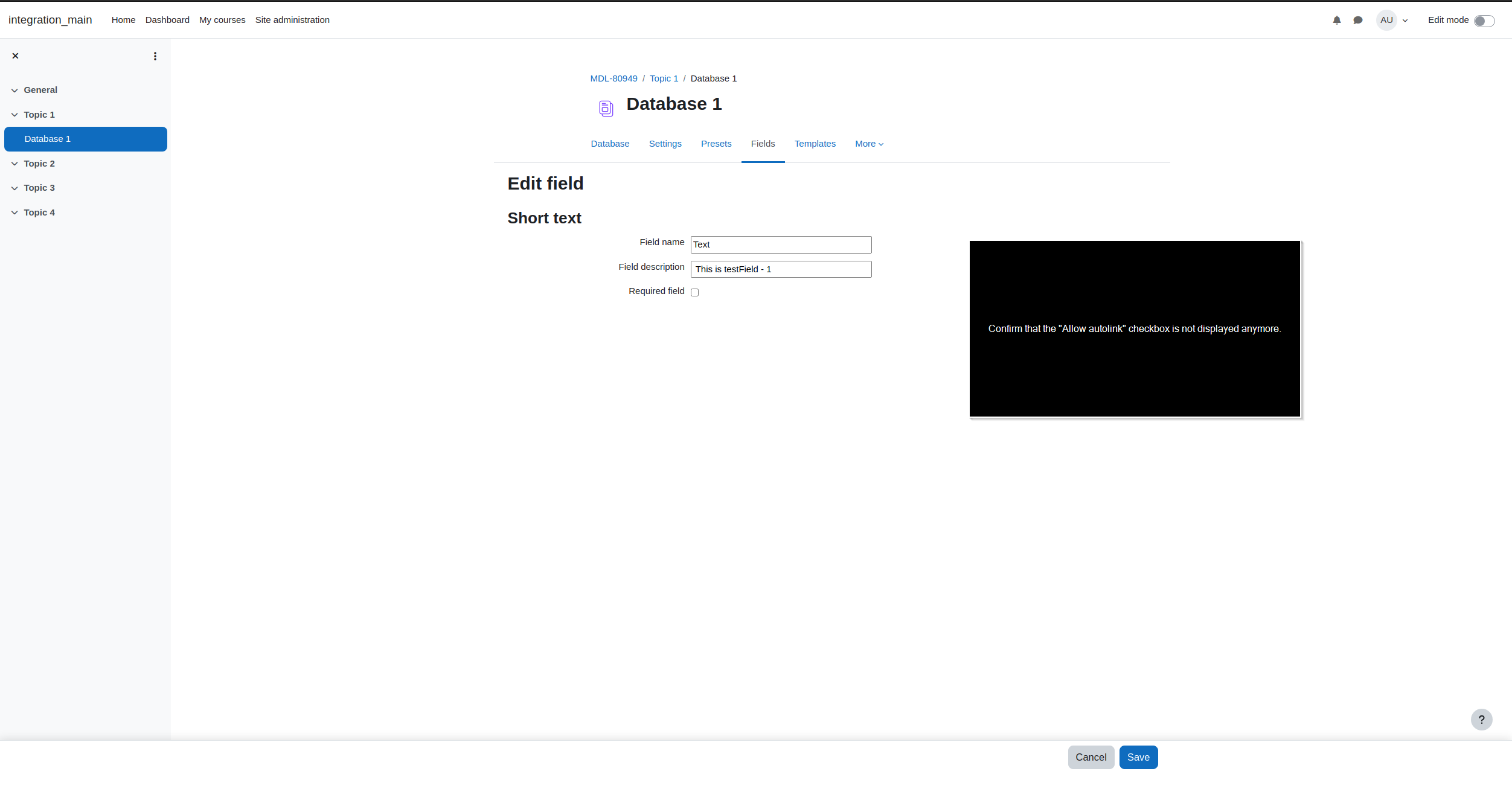
Task: Switch to the Settings tab
Action: tap(665, 144)
